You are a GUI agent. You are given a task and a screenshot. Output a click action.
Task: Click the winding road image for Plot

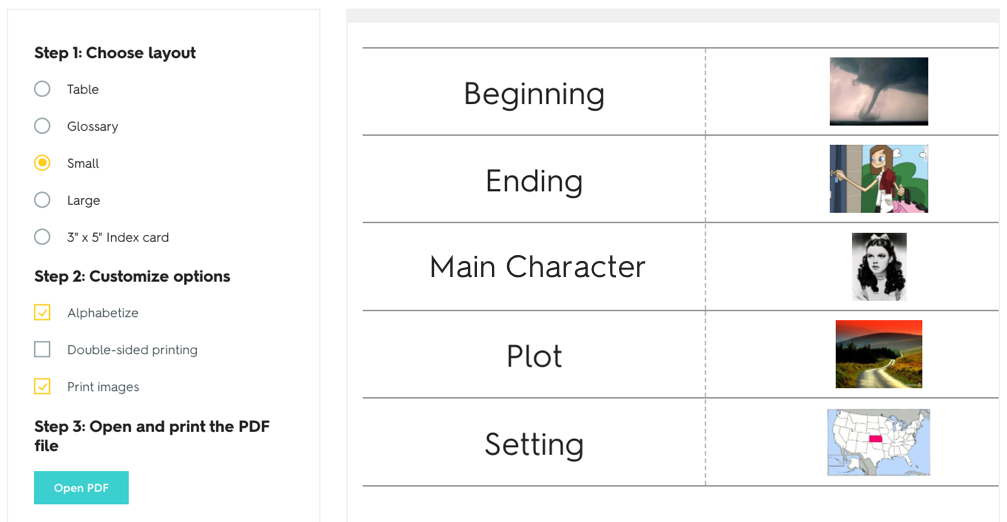[x=879, y=354]
